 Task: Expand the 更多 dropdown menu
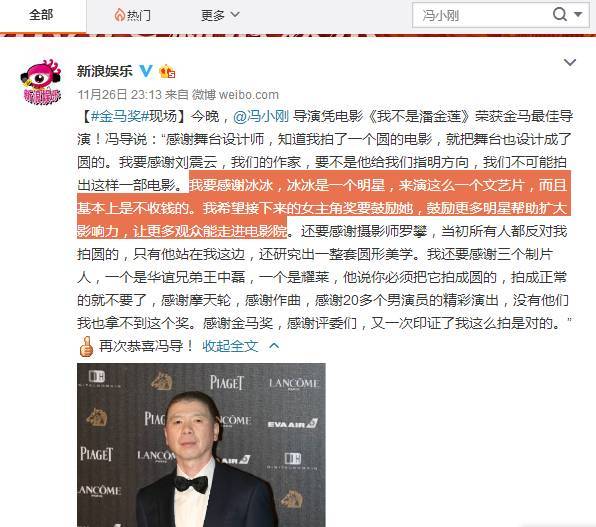tap(220, 15)
